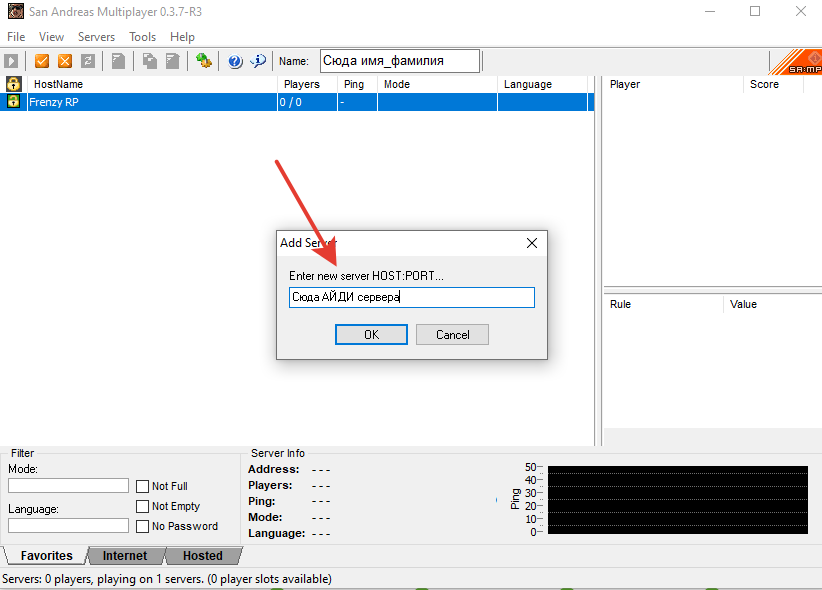Click the Mode filter text field

pos(68,486)
